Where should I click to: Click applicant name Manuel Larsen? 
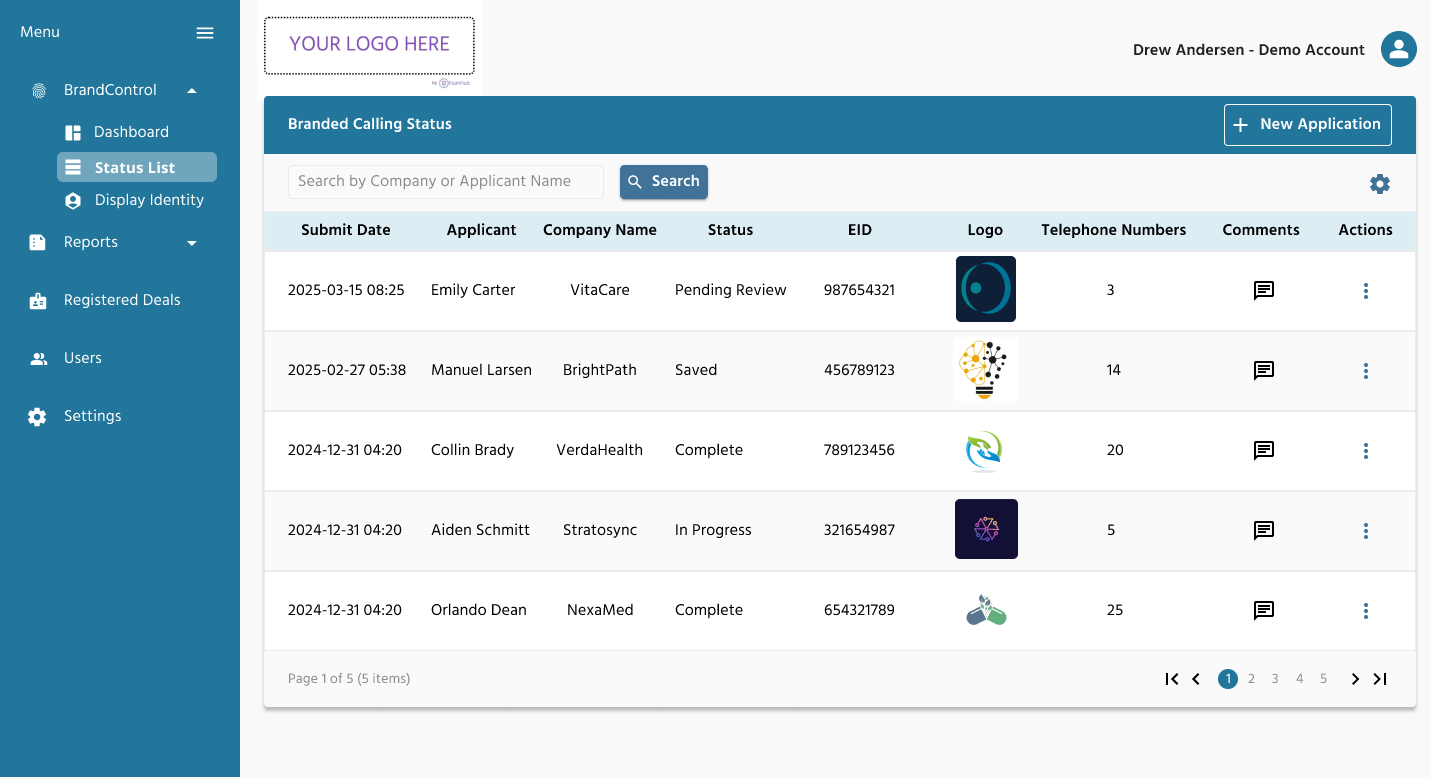[481, 370]
